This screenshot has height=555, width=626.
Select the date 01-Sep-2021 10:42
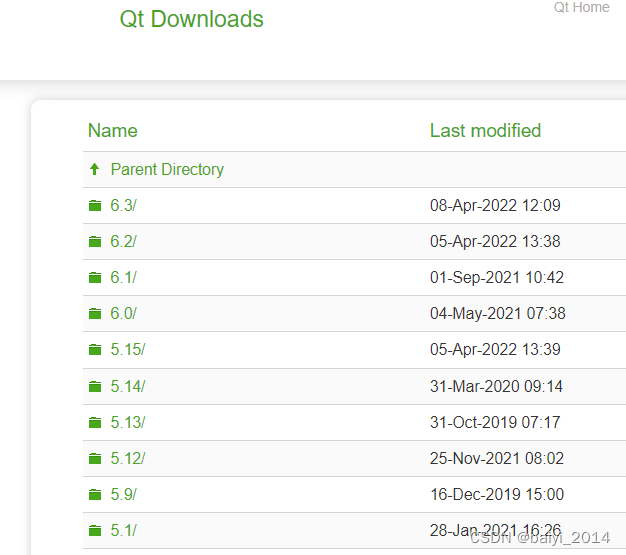[x=497, y=278]
